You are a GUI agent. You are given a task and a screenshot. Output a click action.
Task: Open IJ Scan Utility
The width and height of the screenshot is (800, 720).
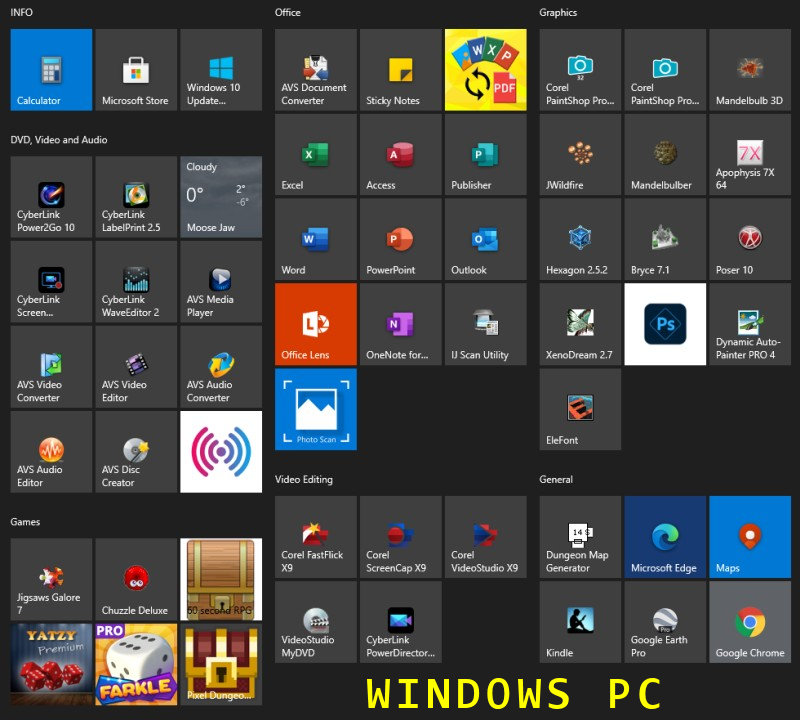486,324
